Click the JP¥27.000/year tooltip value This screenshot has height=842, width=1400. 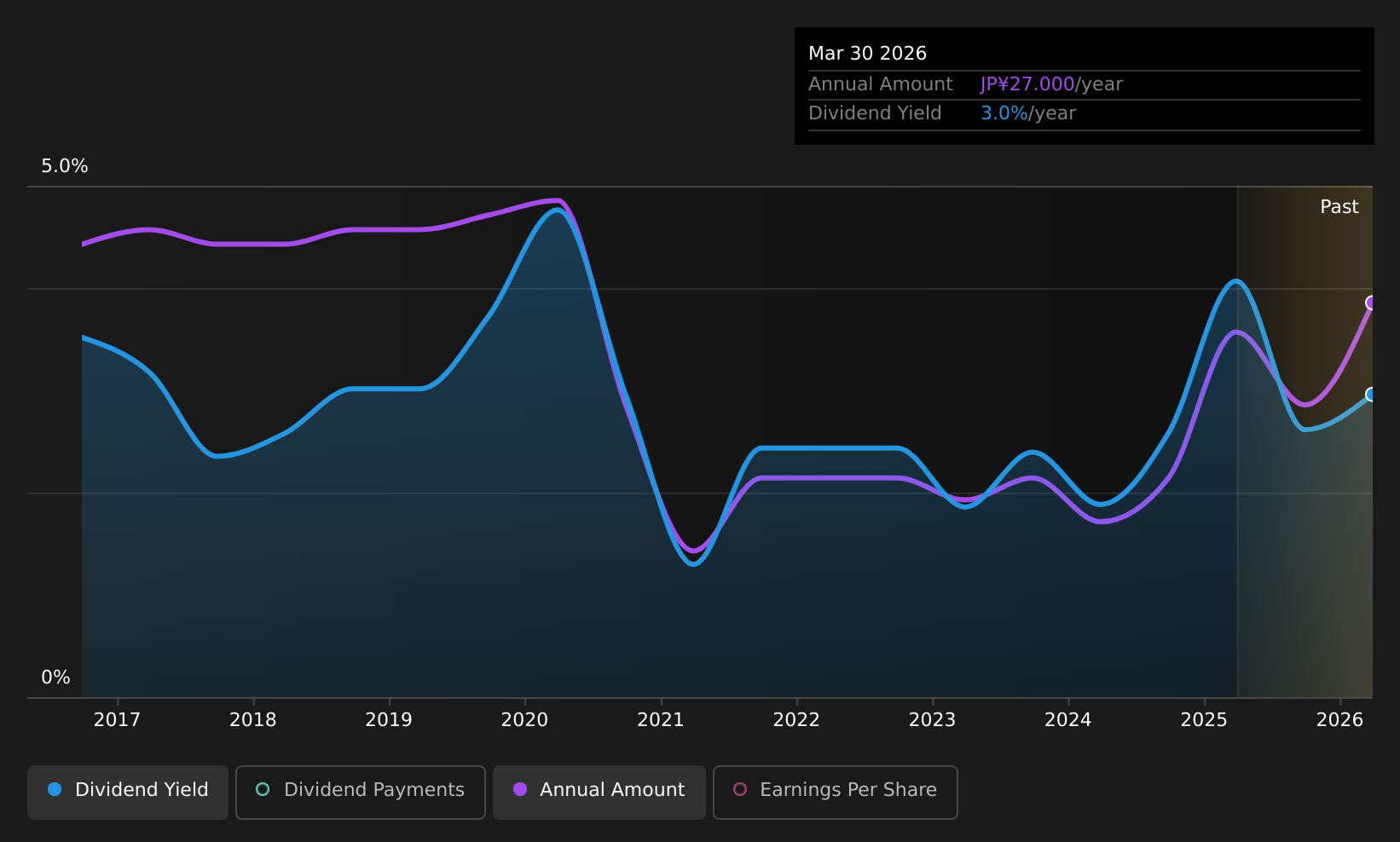[x=1051, y=84]
